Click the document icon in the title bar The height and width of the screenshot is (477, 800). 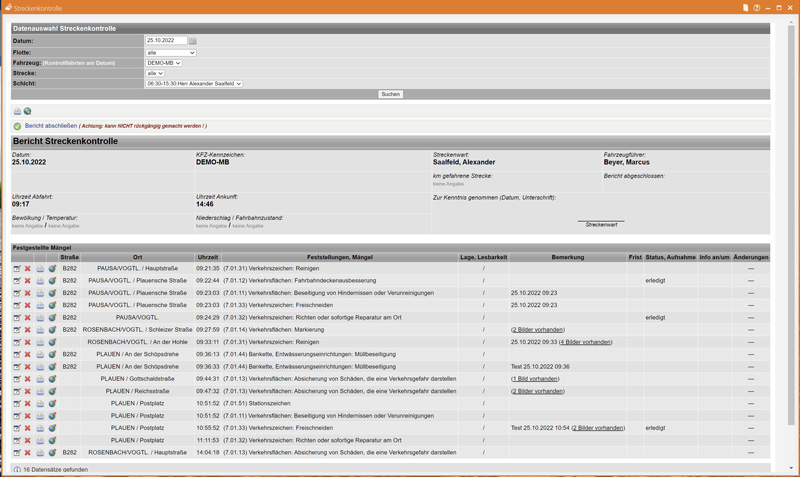pyautogui.click(x=745, y=8)
